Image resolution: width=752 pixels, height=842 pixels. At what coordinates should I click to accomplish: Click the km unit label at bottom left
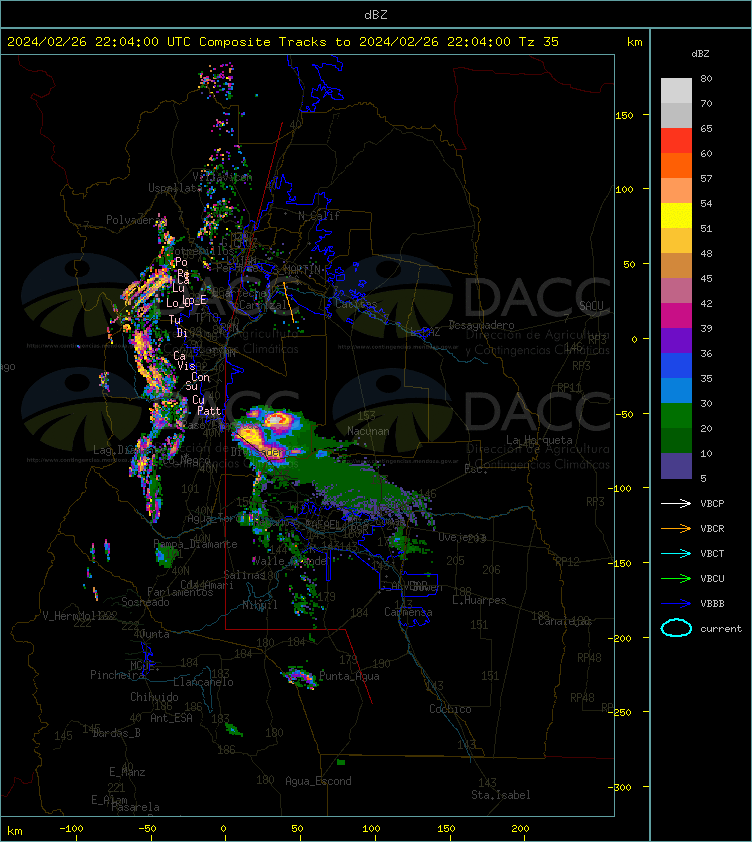[15, 831]
